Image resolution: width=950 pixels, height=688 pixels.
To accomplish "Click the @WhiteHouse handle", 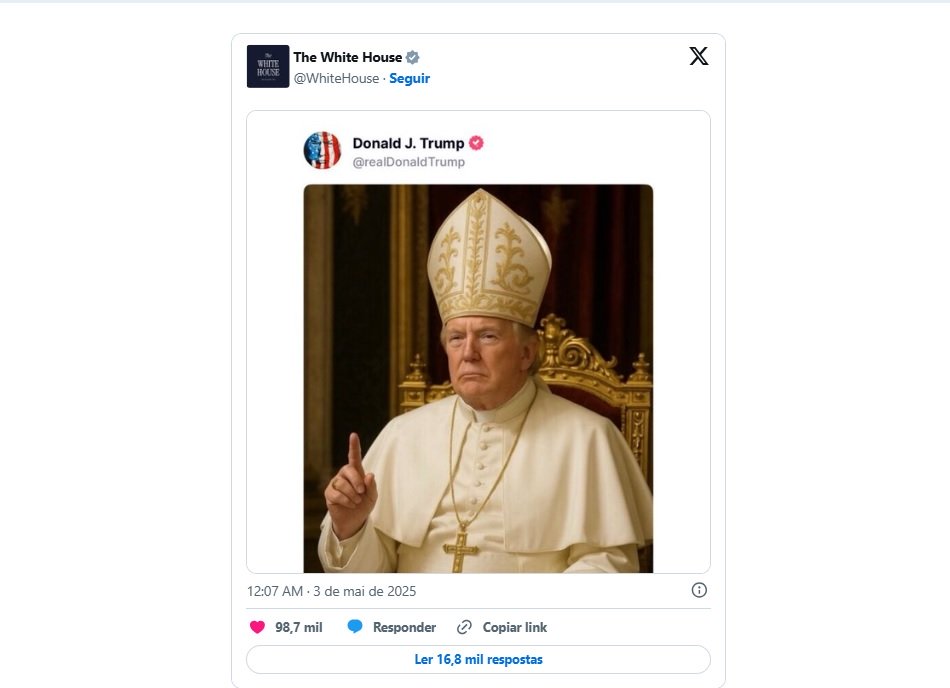I will tap(336, 78).
